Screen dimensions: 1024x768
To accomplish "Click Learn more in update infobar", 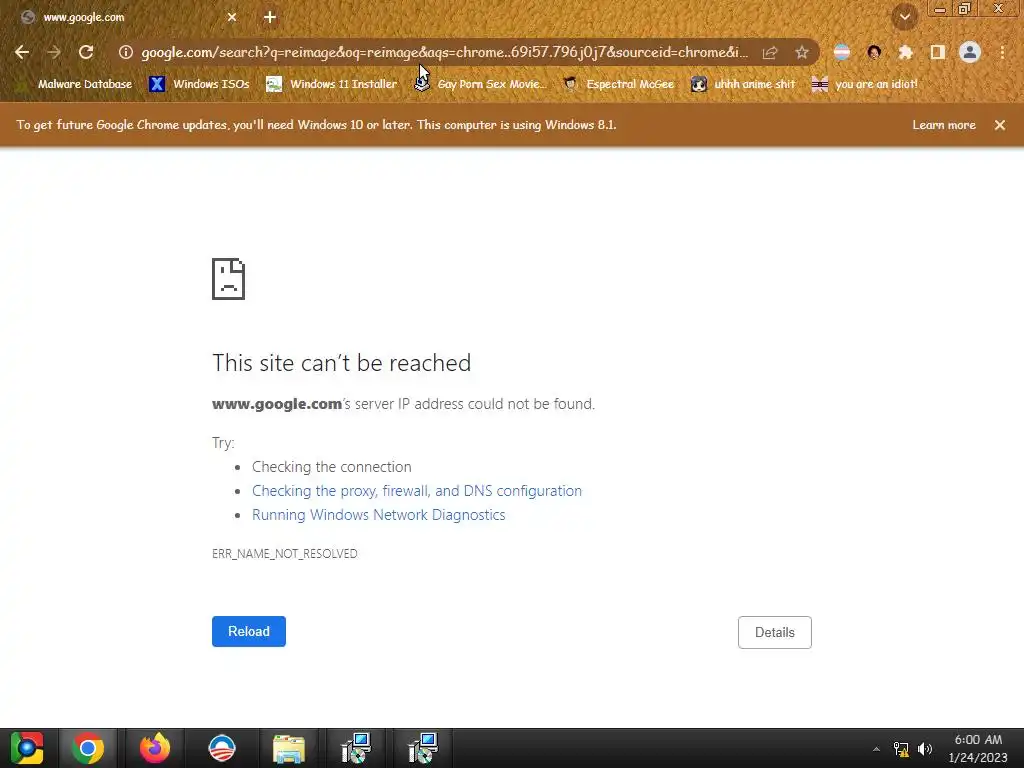I will (944, 125).
